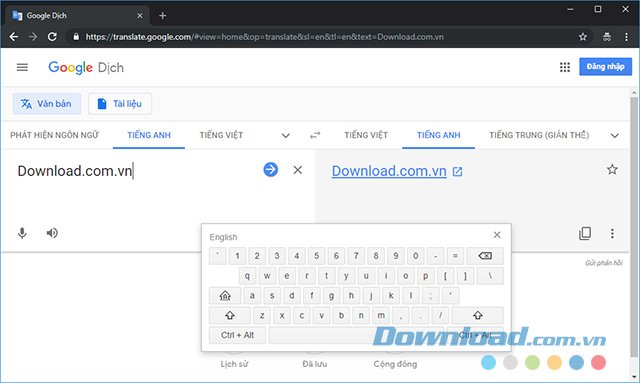Viewport: 640px width, 383px height.
Task: Click the blue translate arrow icon
Action: (x=271, y=169)
